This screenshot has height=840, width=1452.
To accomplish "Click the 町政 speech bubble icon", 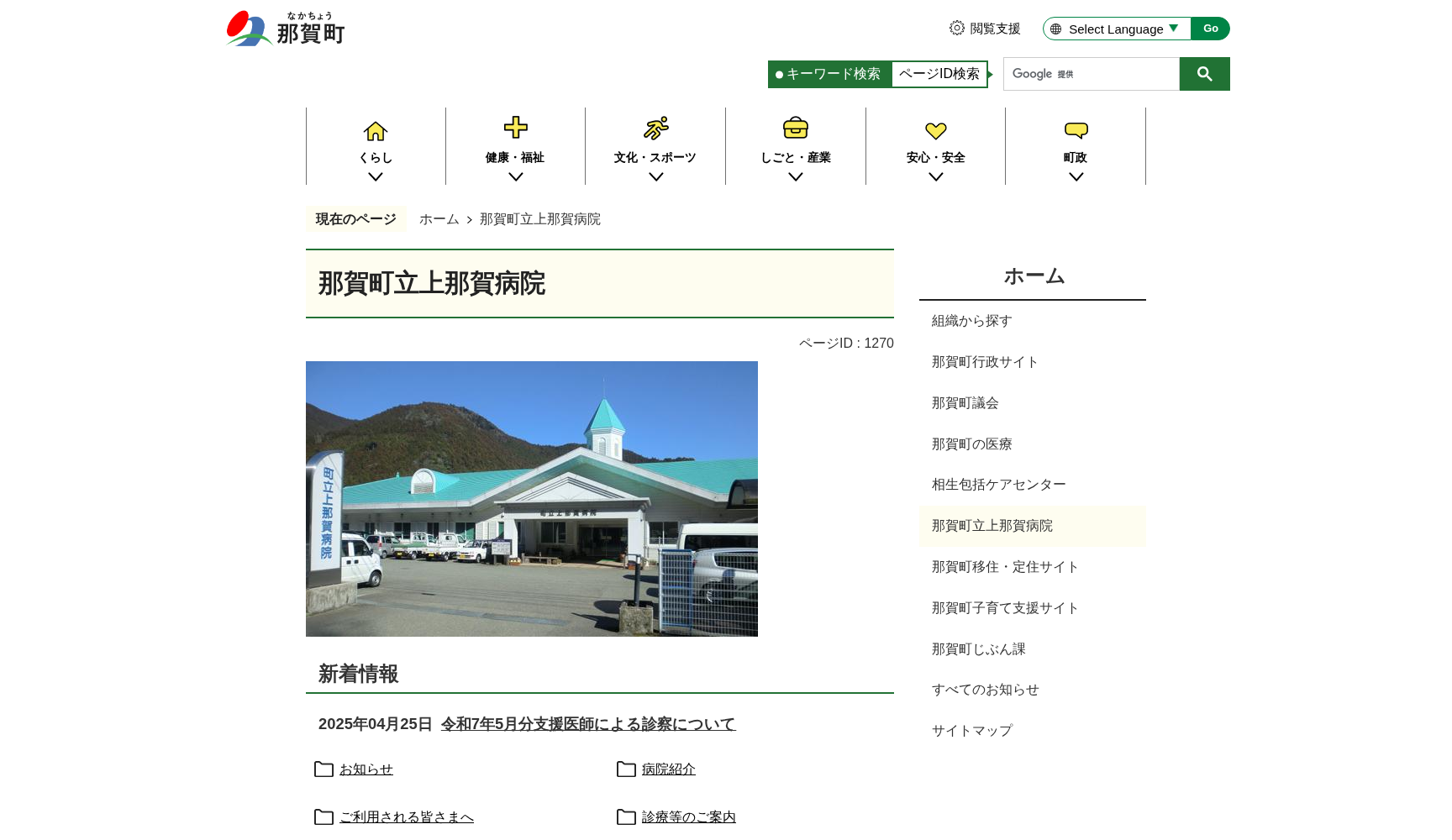I will tap(1076, 128).
